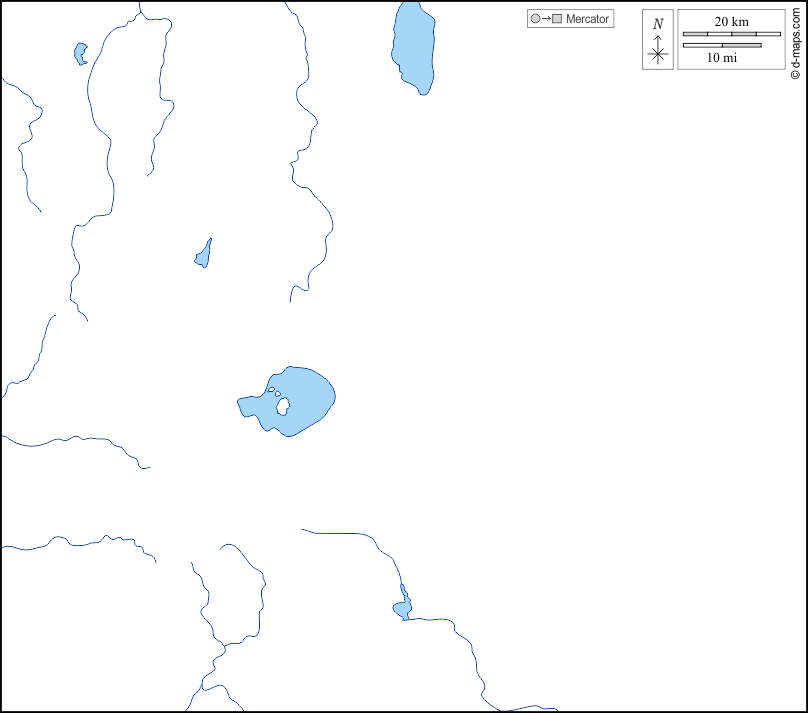Click the compass star below the north arrow
This screenshot has height=713, width=808.
click(658, 55)
